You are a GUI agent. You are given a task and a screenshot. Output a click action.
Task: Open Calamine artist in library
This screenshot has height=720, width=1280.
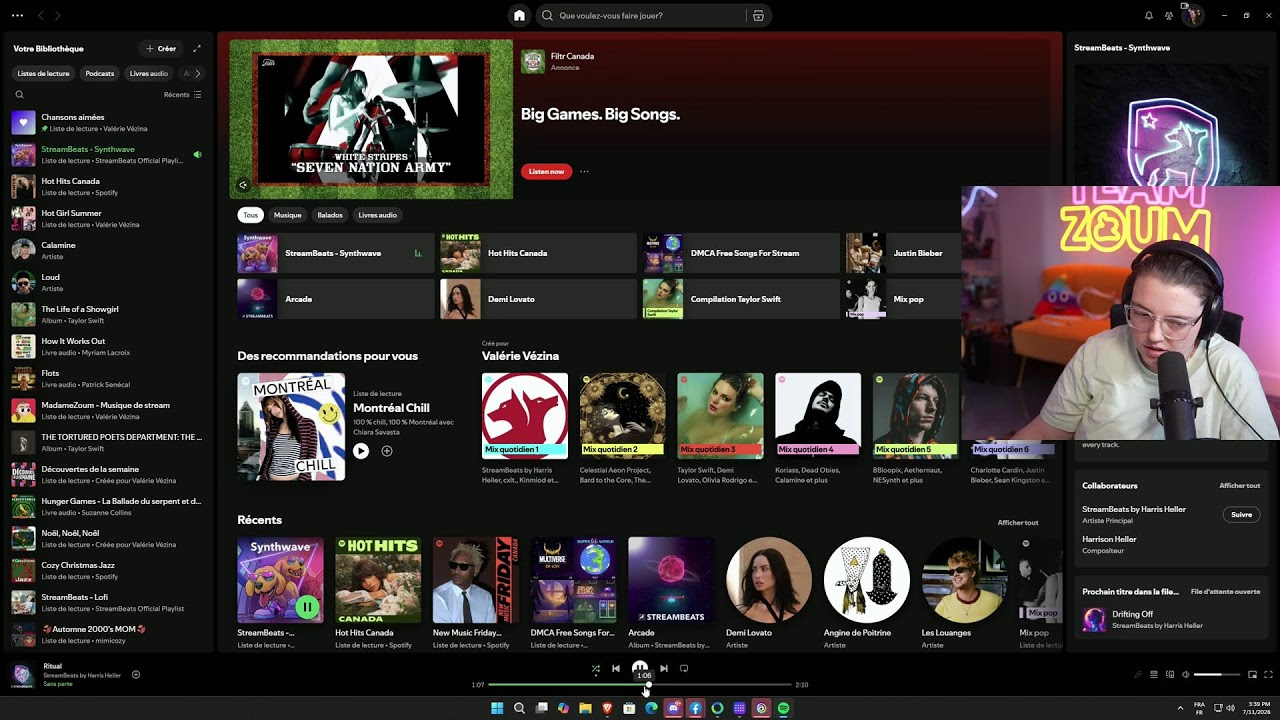pyautogui.click(x=107, y=251)
